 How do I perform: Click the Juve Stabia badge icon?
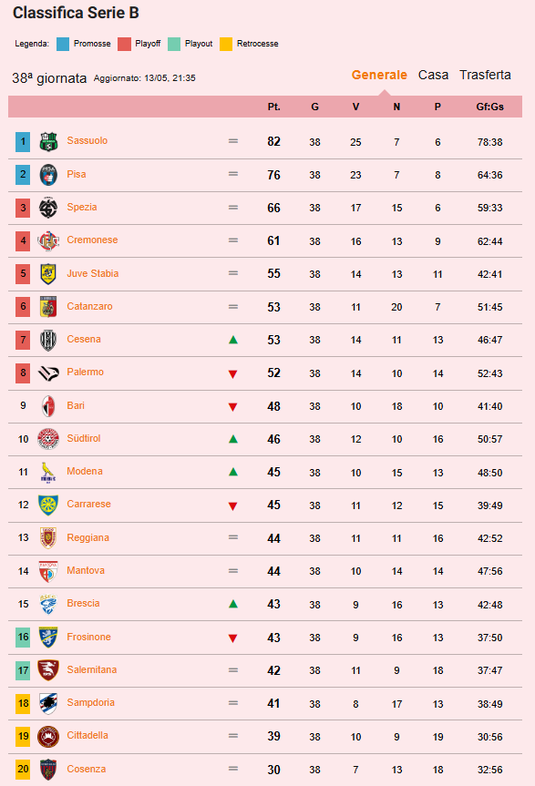tap(48, 274)
